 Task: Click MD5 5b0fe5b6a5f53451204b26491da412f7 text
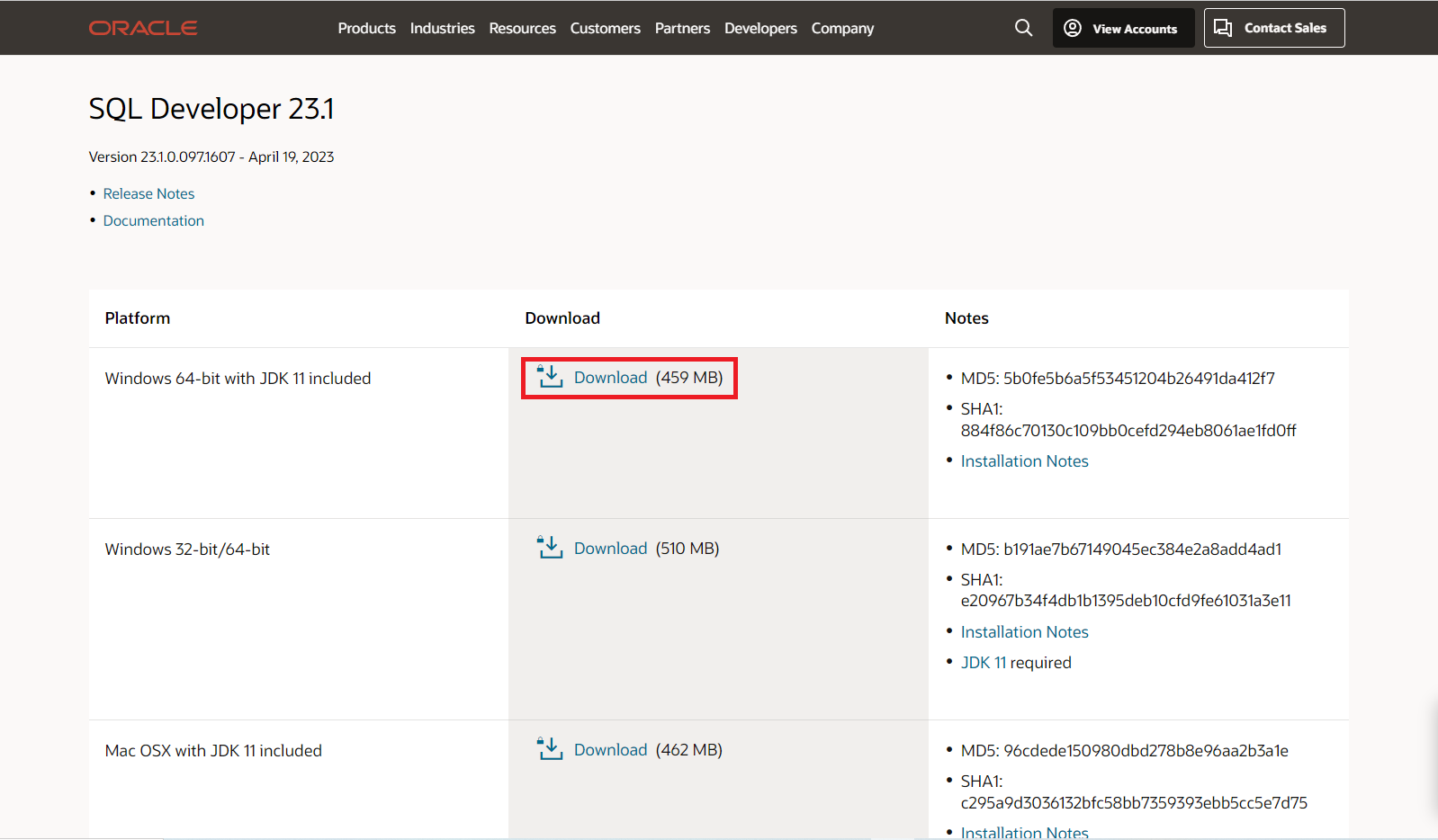(1118, 378)
